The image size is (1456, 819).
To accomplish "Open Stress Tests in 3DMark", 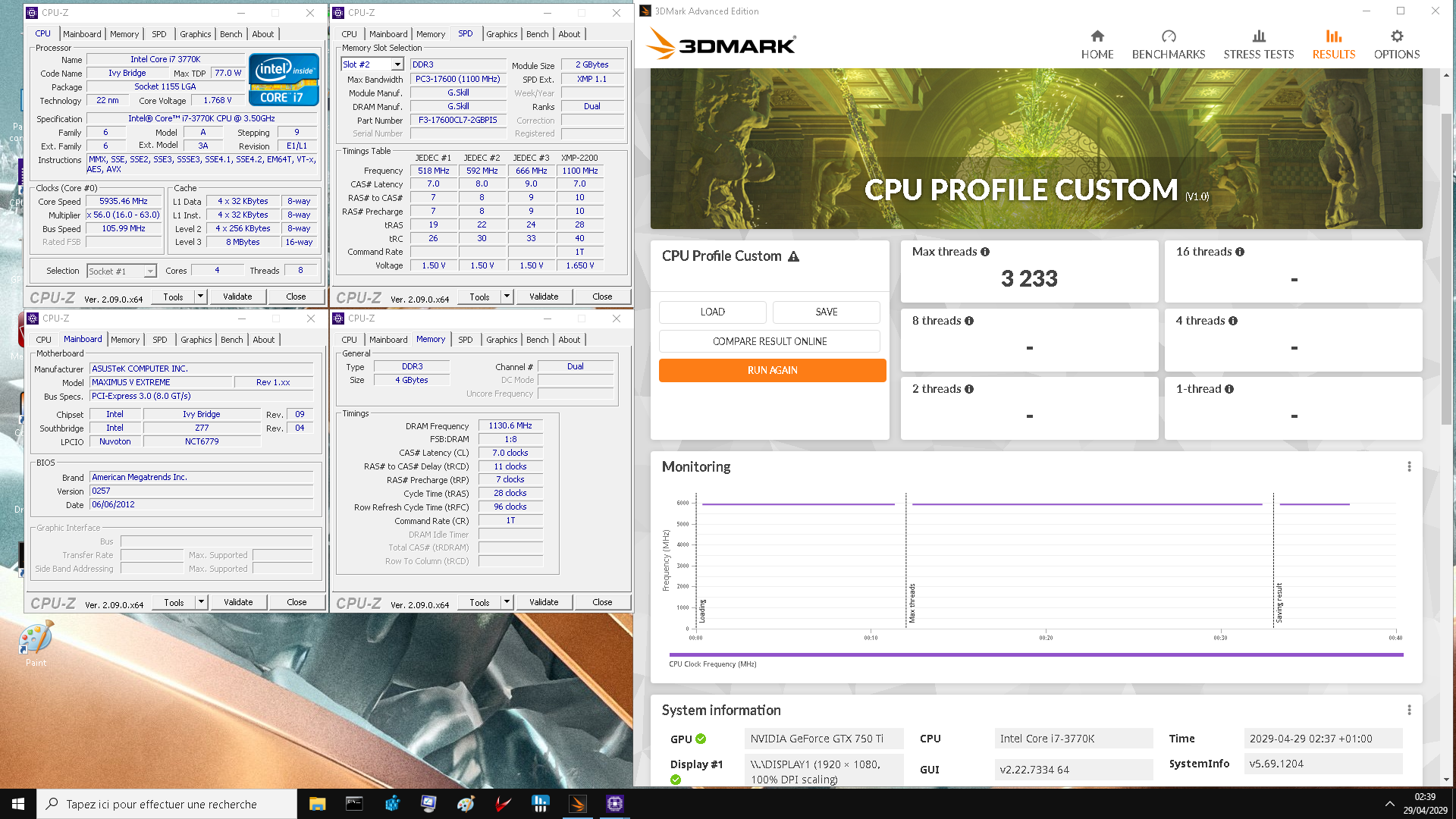I will pos(1258,45).
